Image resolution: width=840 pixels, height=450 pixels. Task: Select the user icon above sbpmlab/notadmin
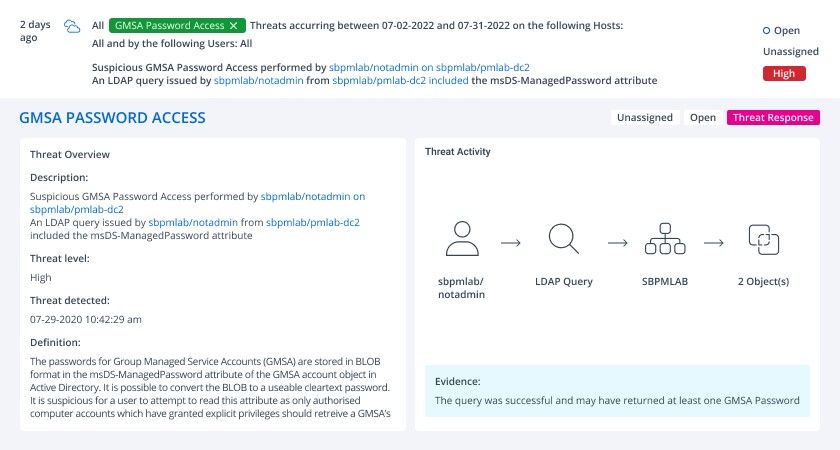[x=462, y=239]
